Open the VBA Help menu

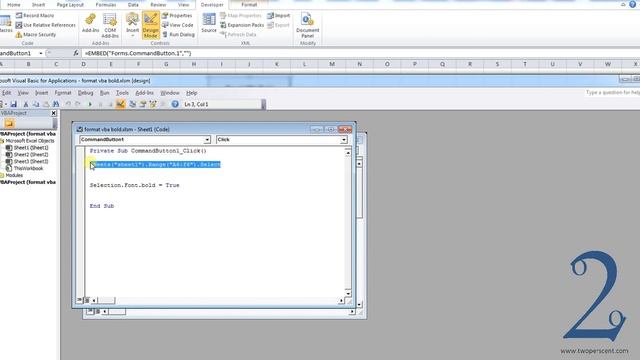(x=191, y=93)
